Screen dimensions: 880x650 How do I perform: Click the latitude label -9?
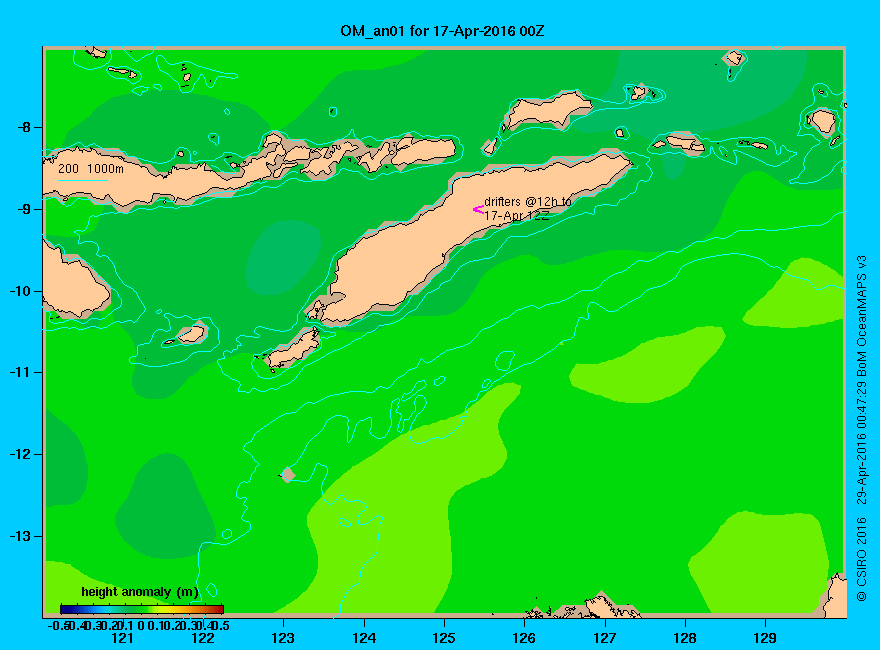tap(24, 209)
